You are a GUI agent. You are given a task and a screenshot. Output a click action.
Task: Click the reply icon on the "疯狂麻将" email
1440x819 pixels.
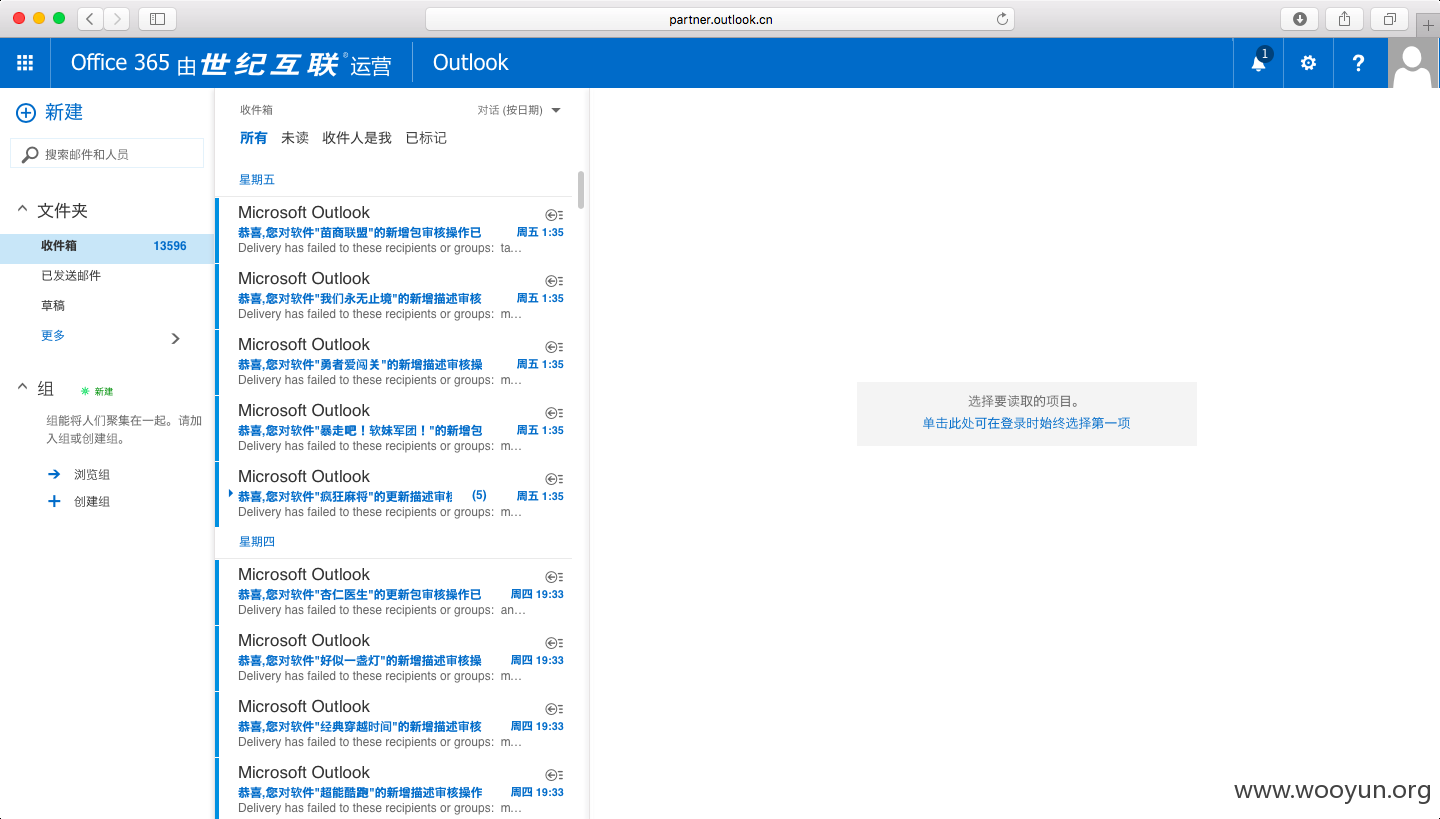[x=554, y=479]
